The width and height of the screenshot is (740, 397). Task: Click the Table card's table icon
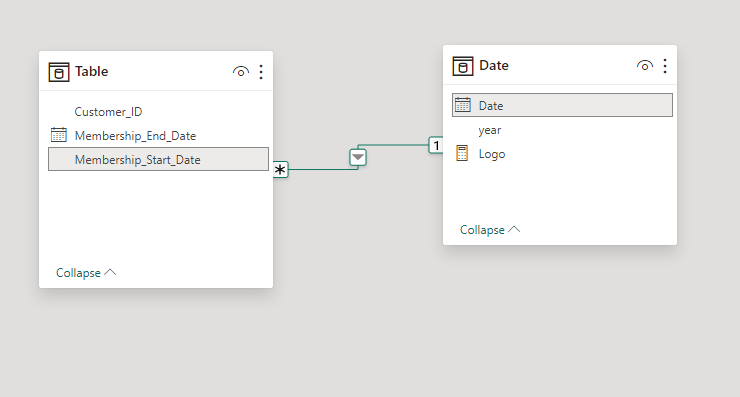[59, 72]
